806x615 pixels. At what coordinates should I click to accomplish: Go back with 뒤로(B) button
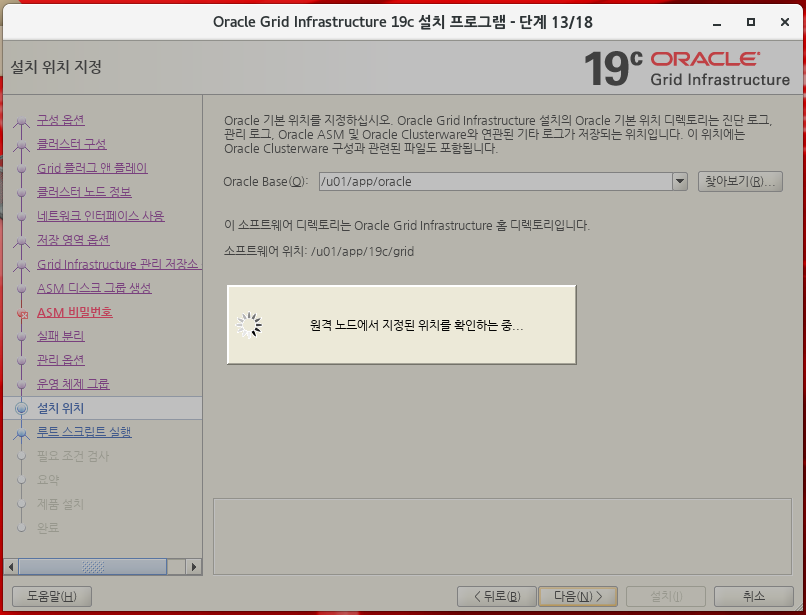pos(497,596)
